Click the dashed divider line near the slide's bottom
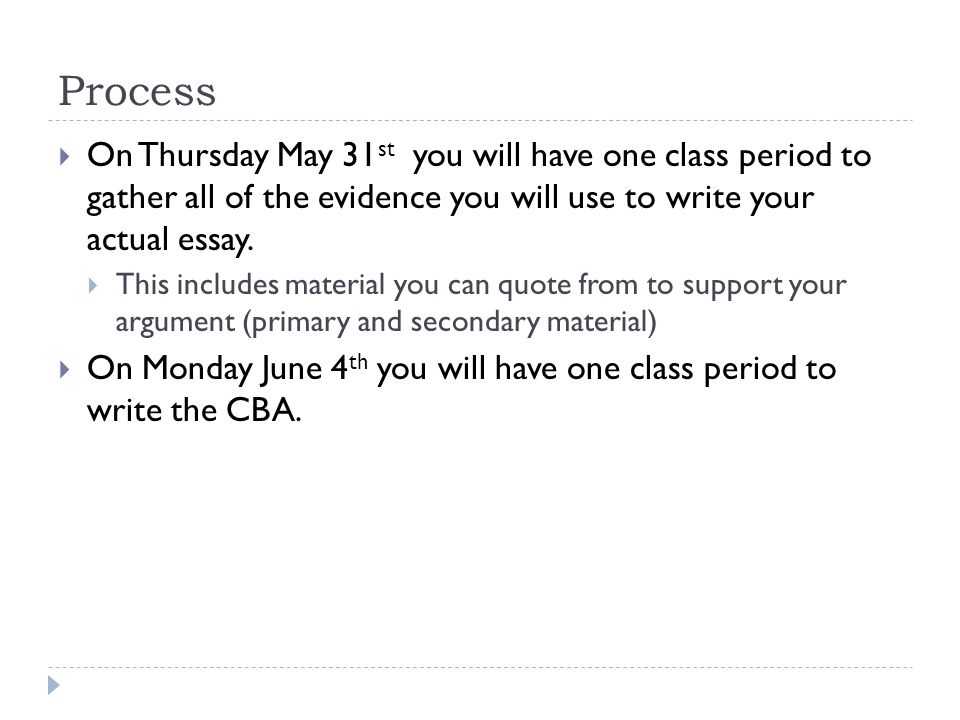Viewport: 960px width, 720px height. pyautogui.click(x=480, y=667)
